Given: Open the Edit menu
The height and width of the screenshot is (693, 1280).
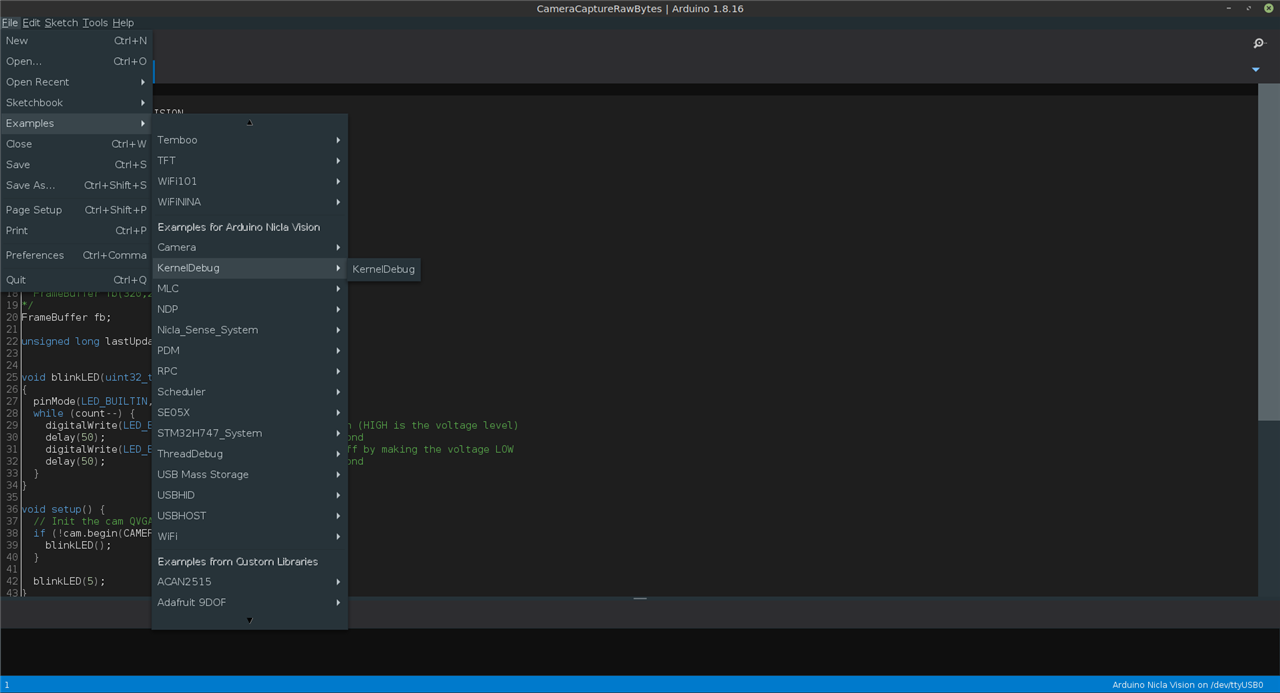Looking at the screenshot, I should tap(31, 22).
